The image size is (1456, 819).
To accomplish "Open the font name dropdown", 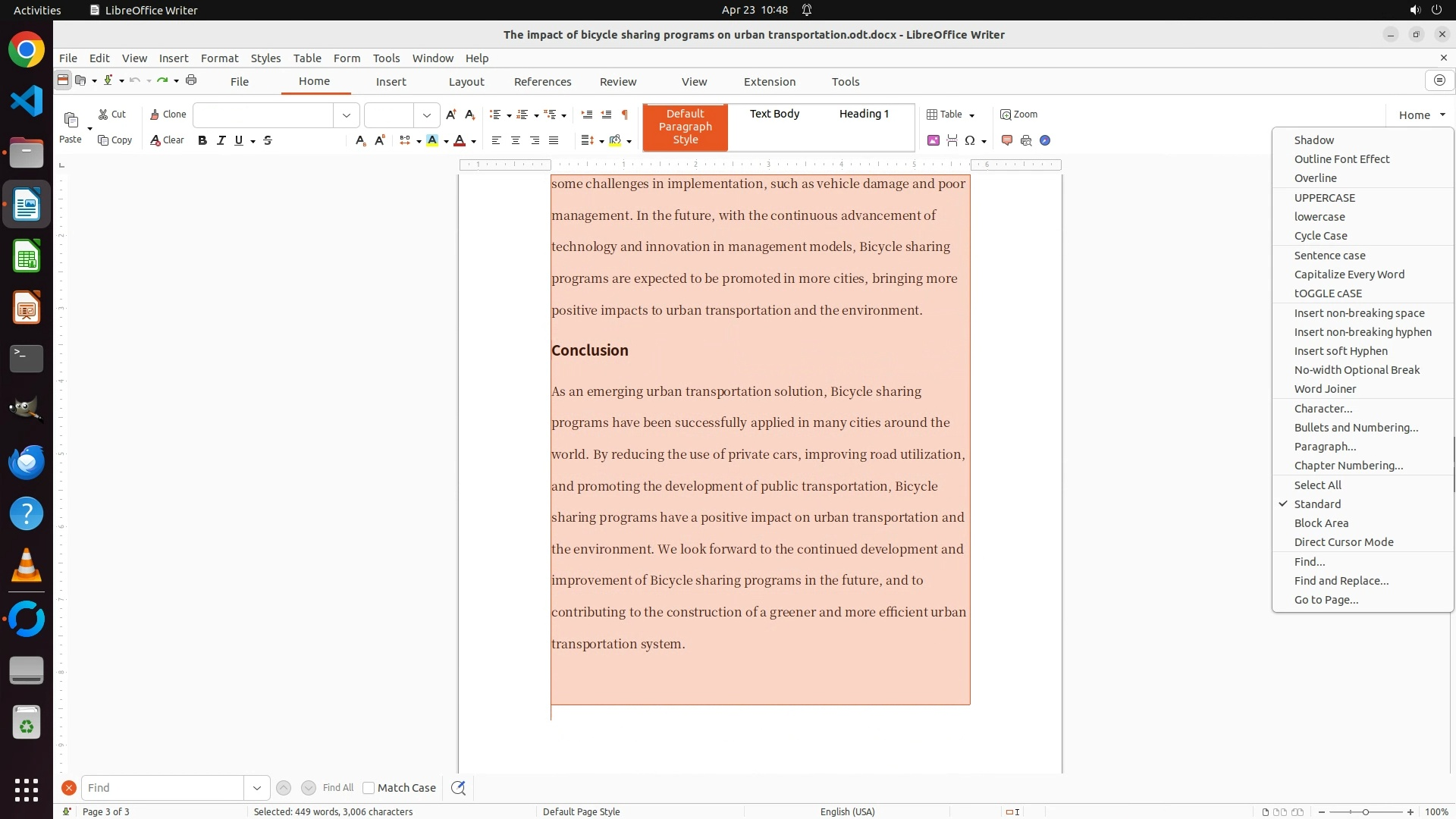I will (347, 115).
